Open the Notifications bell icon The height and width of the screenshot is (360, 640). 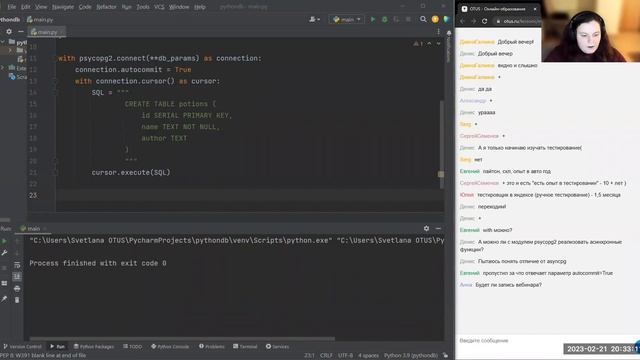(x=449, y=33)
